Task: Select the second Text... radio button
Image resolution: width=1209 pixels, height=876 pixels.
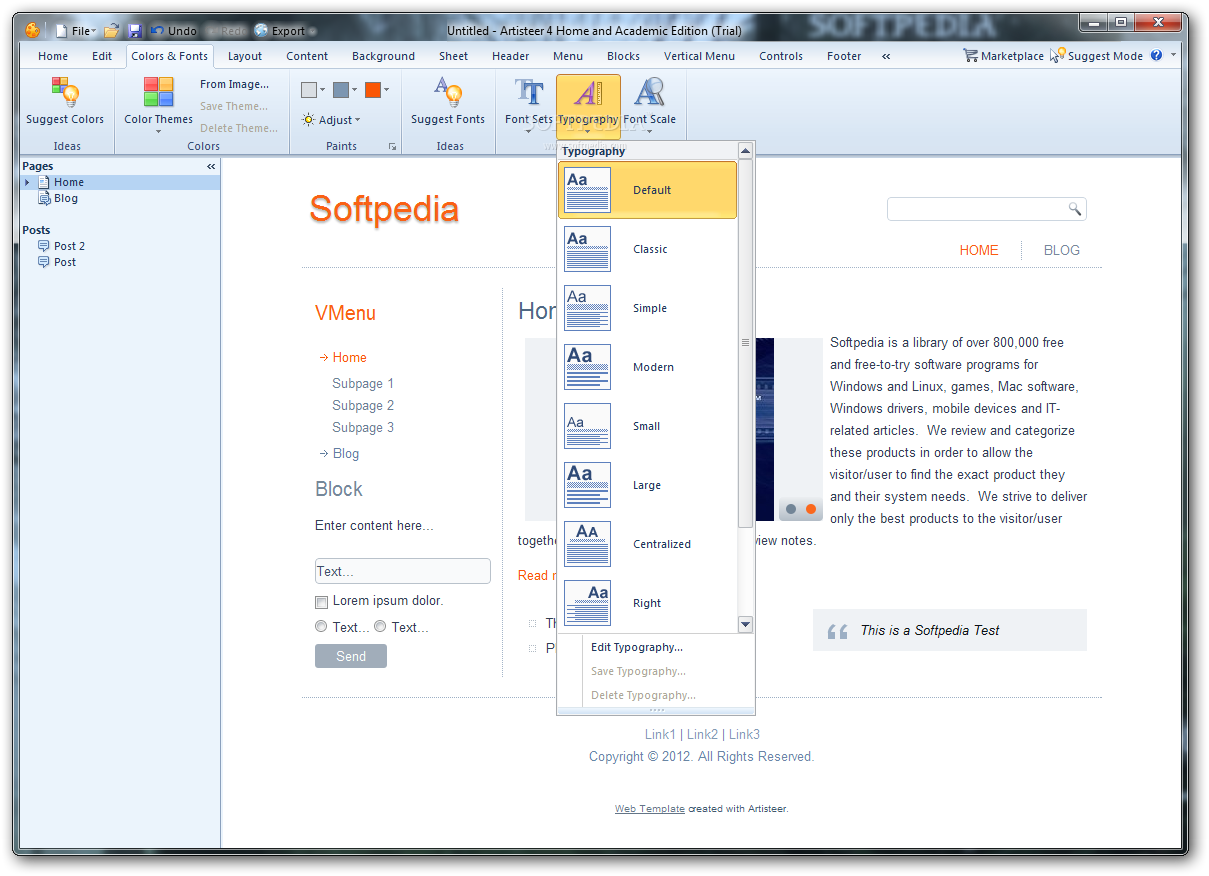Action: [380, 627]
